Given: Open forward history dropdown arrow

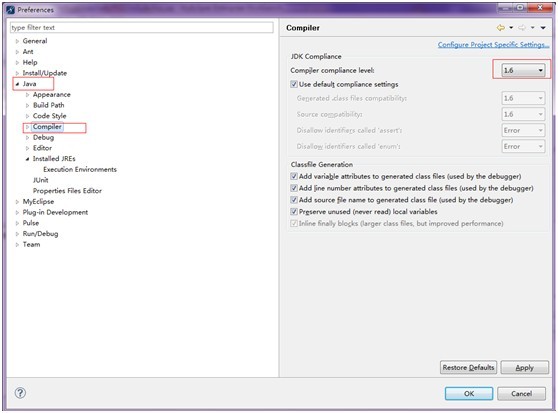Looking at the screenshot, I should [532, 28].
